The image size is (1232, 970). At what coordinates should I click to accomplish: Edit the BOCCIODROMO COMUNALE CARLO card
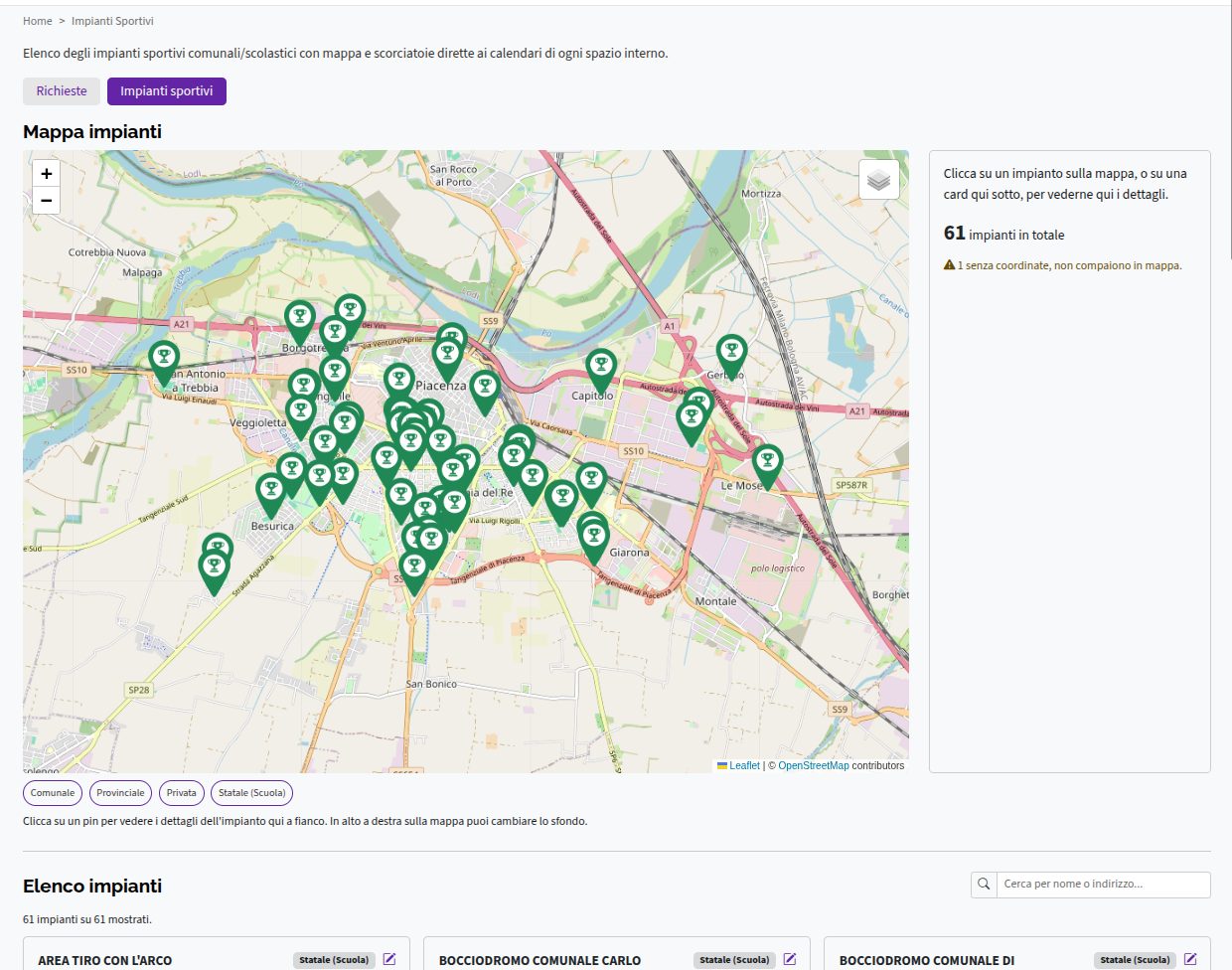[790, 959]
